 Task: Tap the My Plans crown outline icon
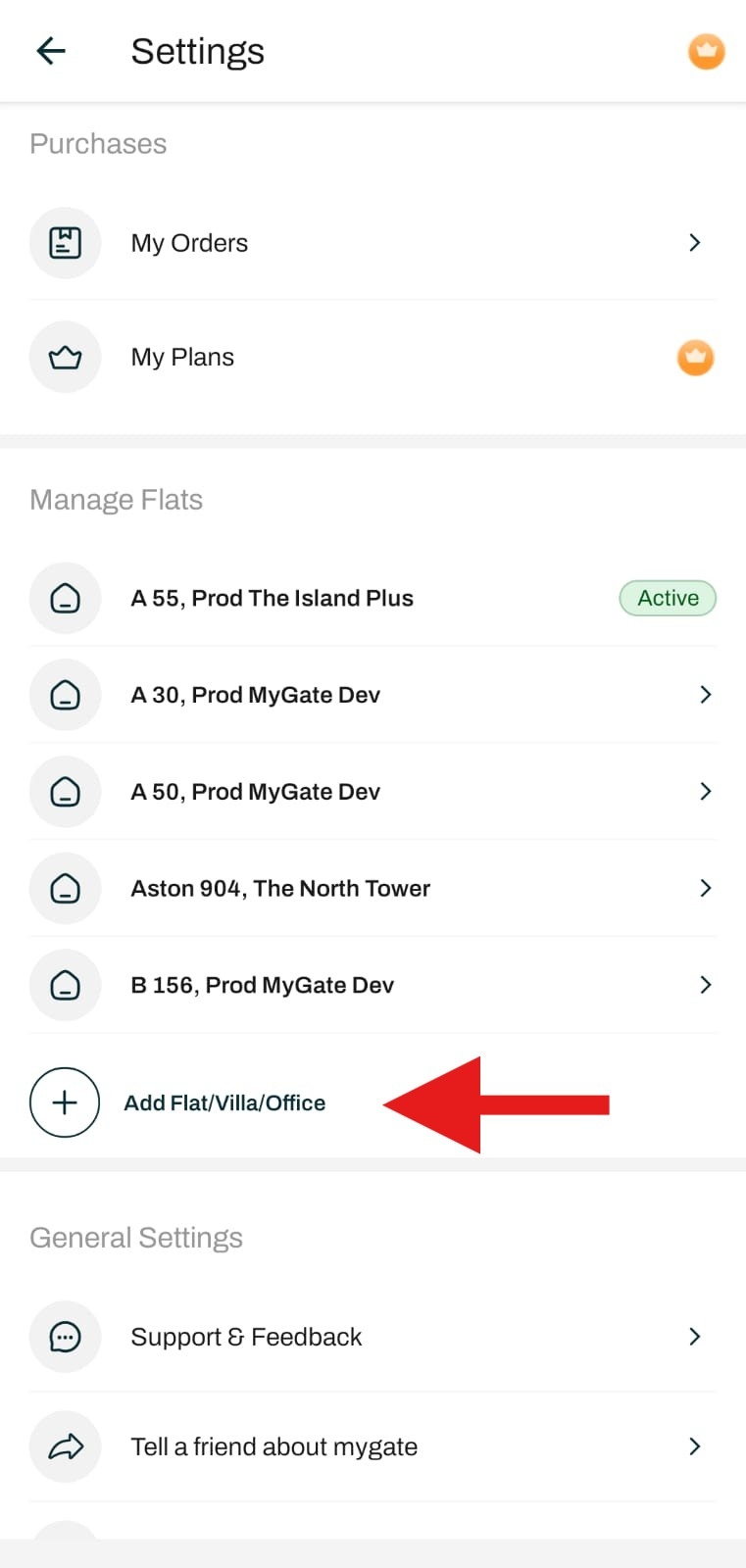click(x=66, y=357)
